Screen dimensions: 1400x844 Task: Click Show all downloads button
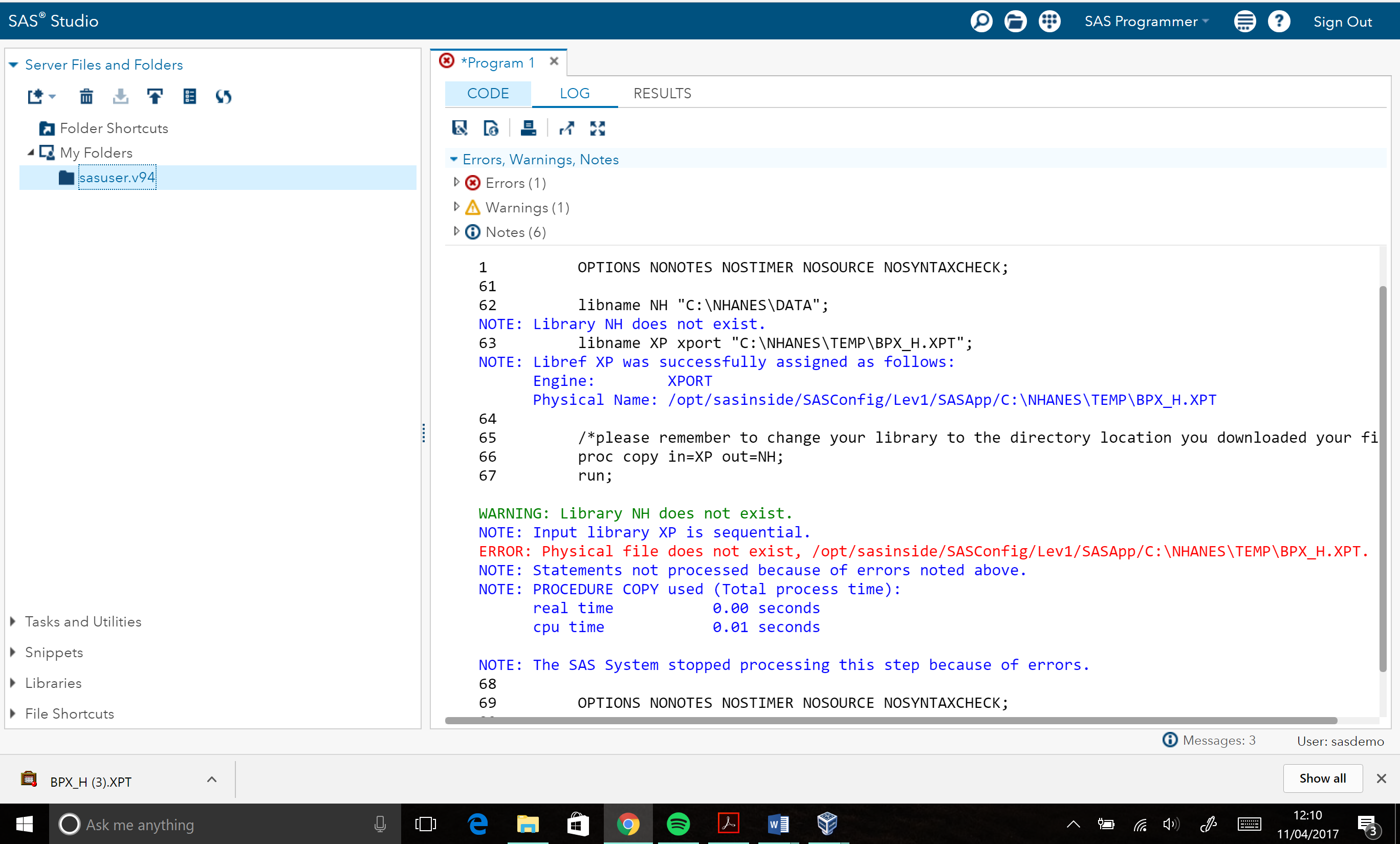point(1322,778)
